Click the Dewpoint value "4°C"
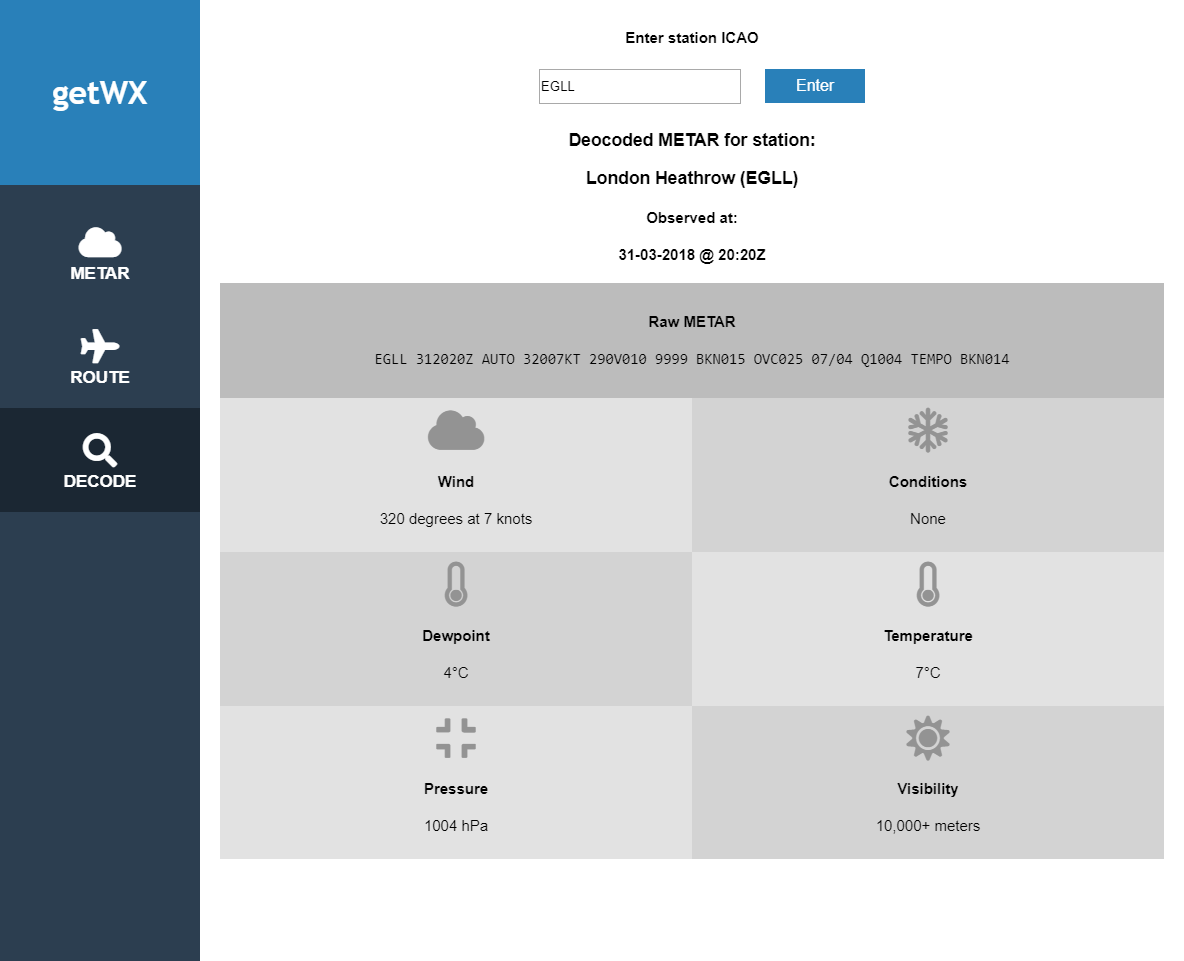The image size is (1184, 961). pyautogui.click(x=456, y=673)
